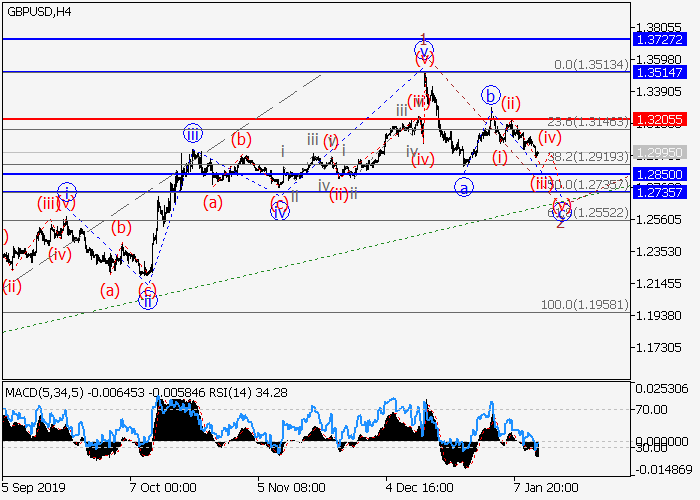Select the red wave 1 label at peak

click(x=424, y=37)
